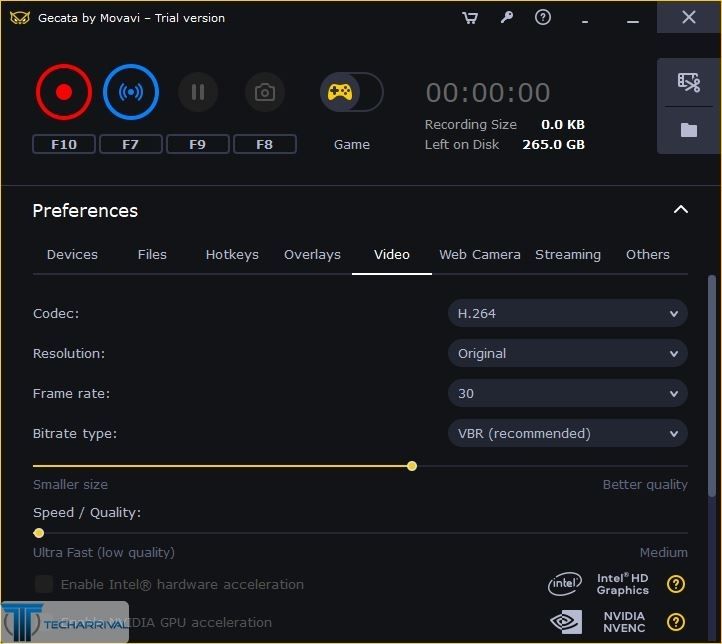Enable Intel hardware acceleration checkbox
Image resolution: width=722 pixels, height=644 pixels.
coord(44,584)
